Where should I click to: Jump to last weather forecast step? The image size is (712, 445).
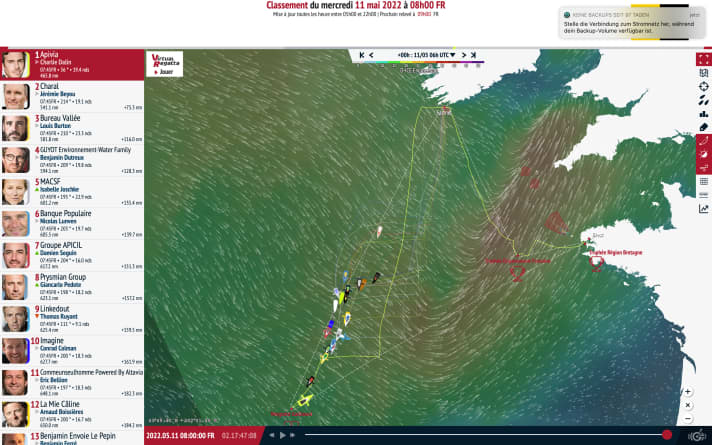point(473,55)
